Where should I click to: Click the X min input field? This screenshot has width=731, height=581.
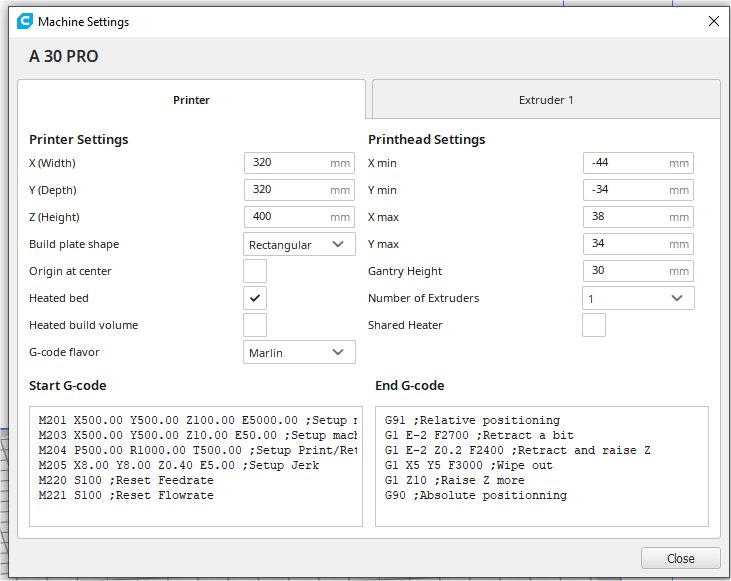click(x=638, y=163)
